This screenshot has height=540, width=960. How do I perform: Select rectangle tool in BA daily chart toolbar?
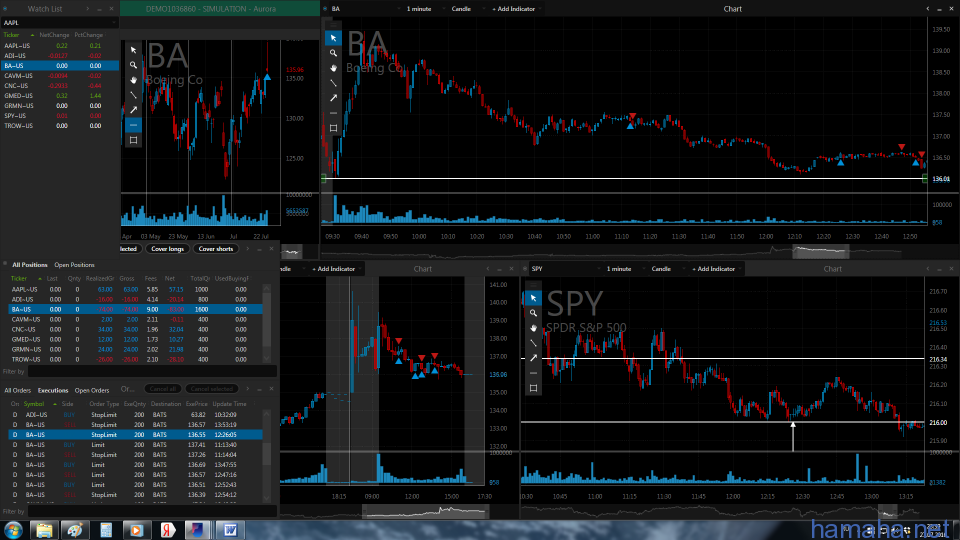(x=133, y=140)
